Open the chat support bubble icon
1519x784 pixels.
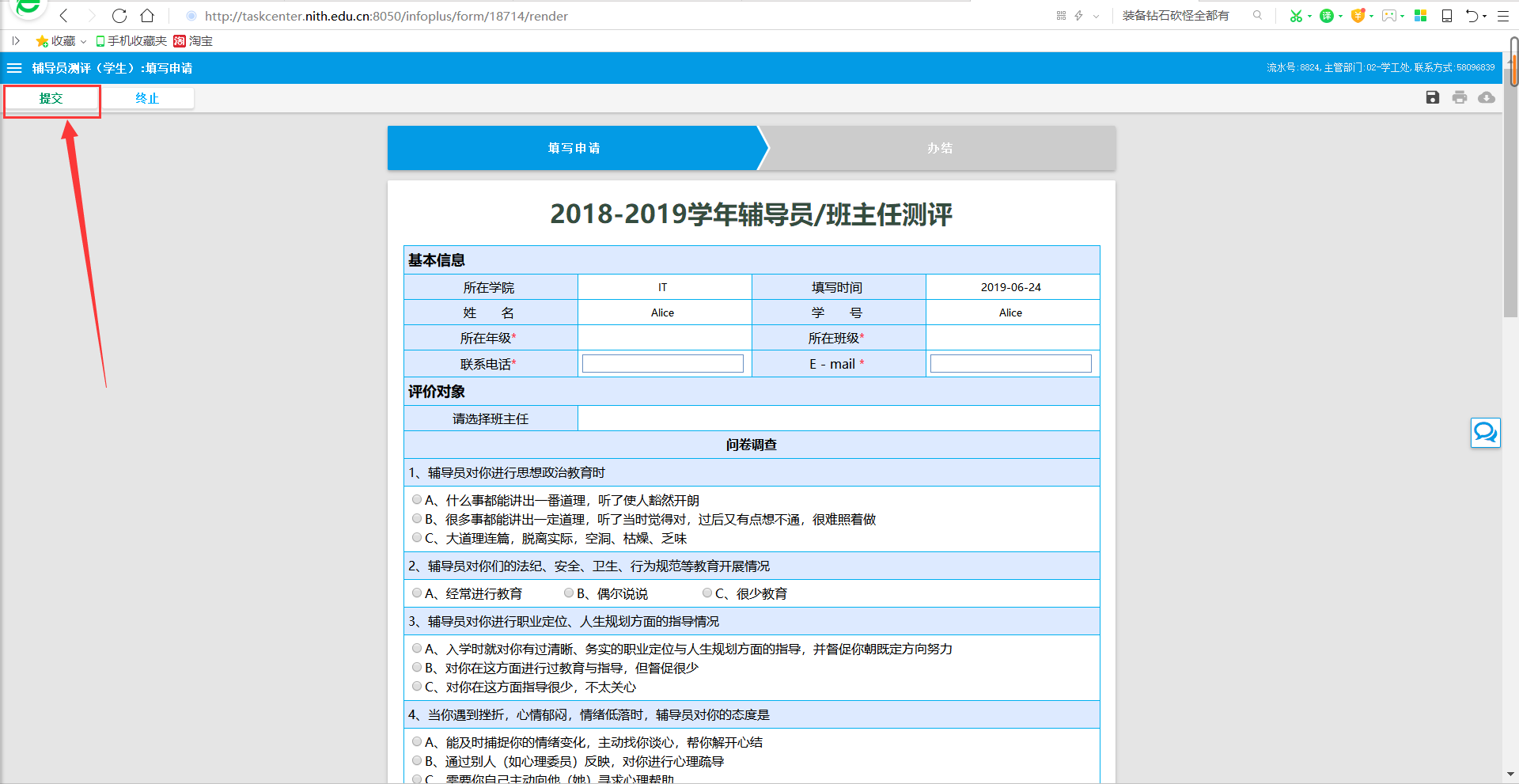point(1485,433)
